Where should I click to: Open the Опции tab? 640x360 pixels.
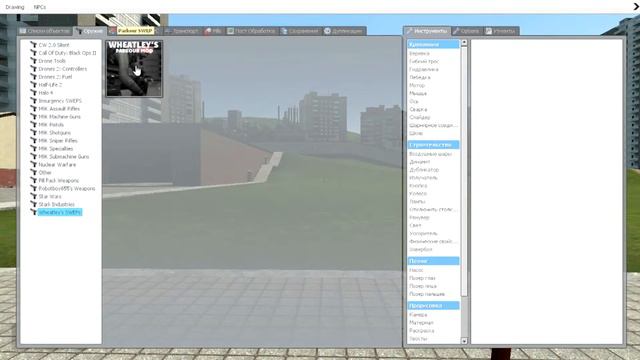pyautogui.click(x=467, y=31)
